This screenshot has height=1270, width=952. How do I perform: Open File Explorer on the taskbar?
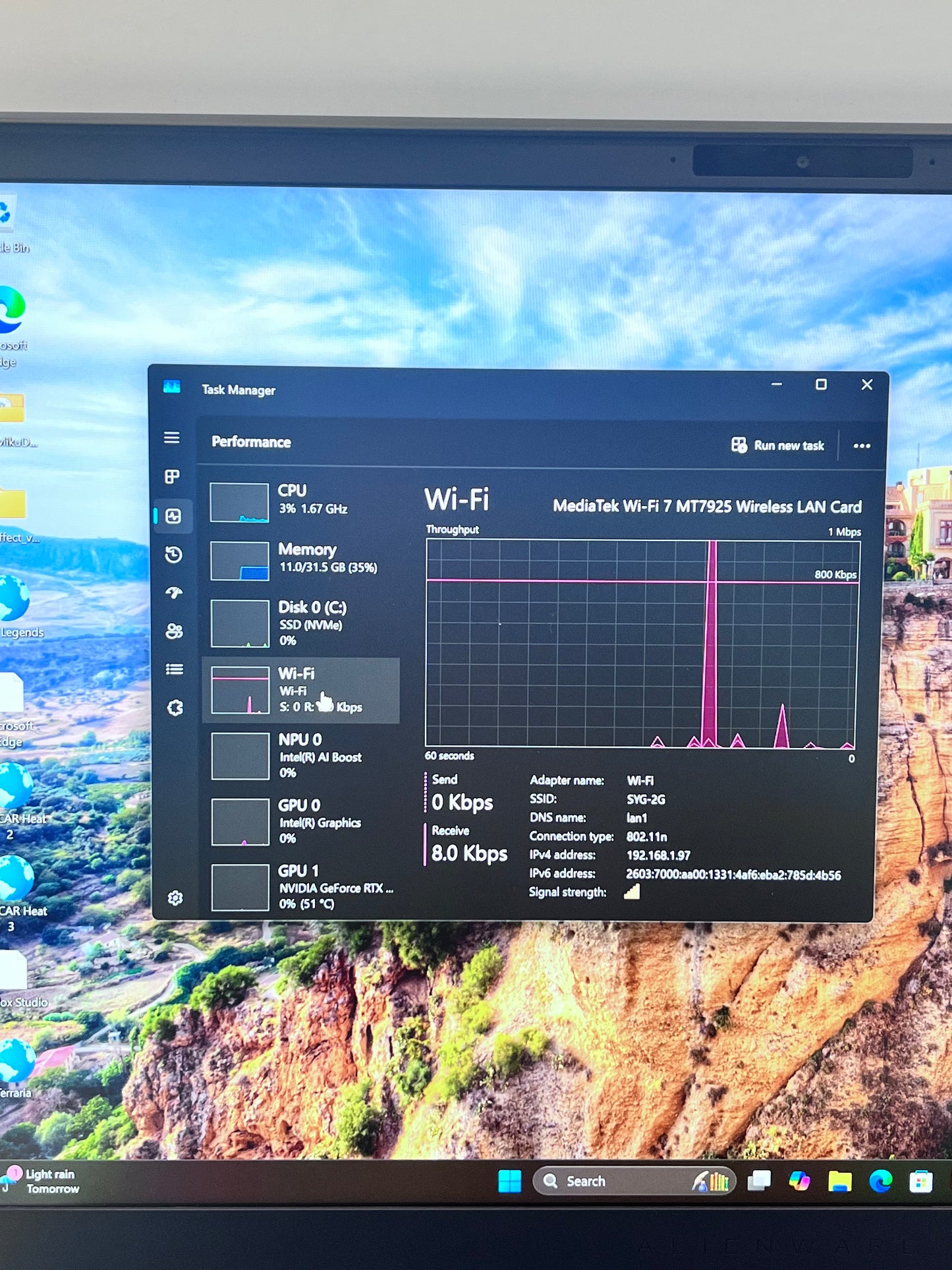tap(839, 1182)
